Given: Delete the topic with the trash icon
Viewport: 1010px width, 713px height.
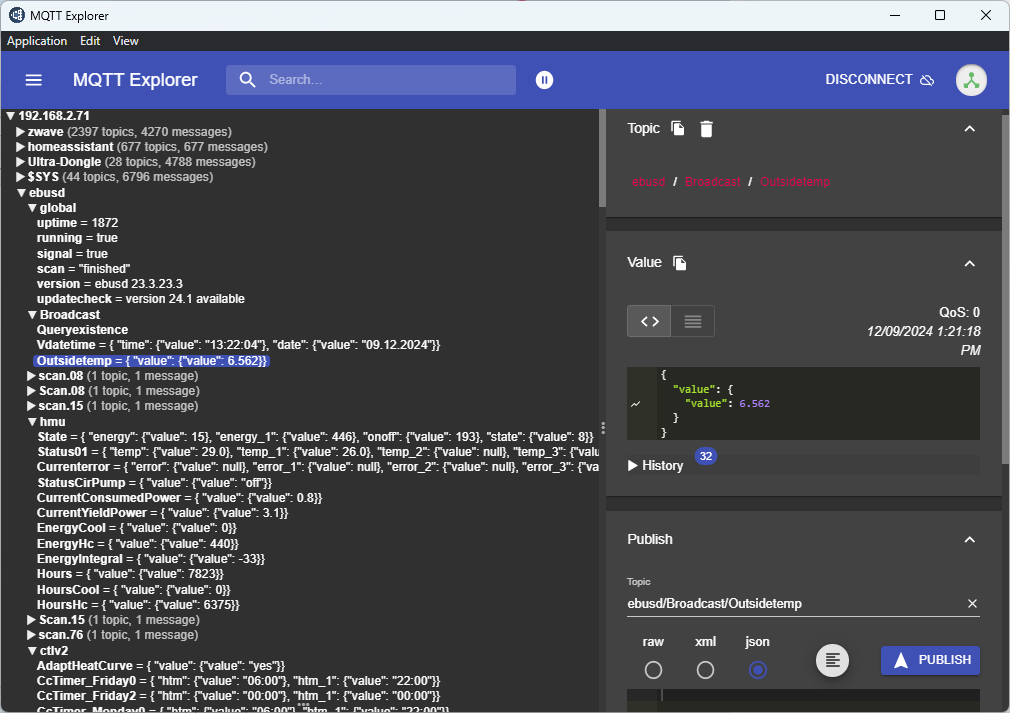Looking at the screenshot, I should pos(707,129).
